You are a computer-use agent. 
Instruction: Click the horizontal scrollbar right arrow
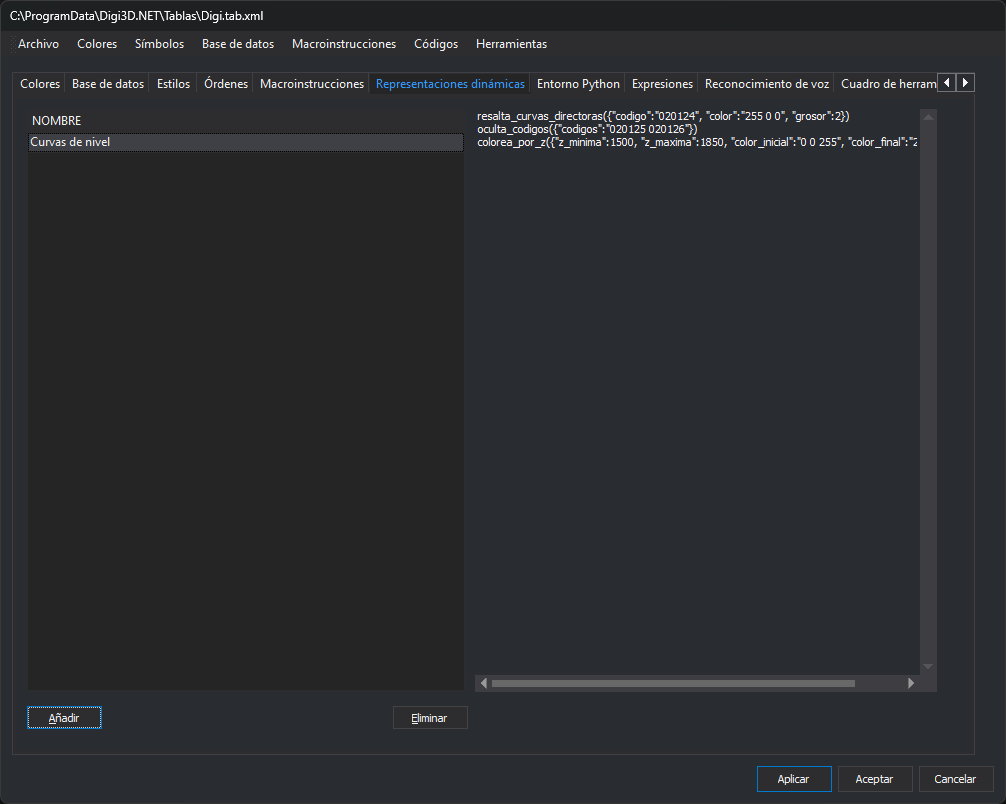[x=911, y=683]
